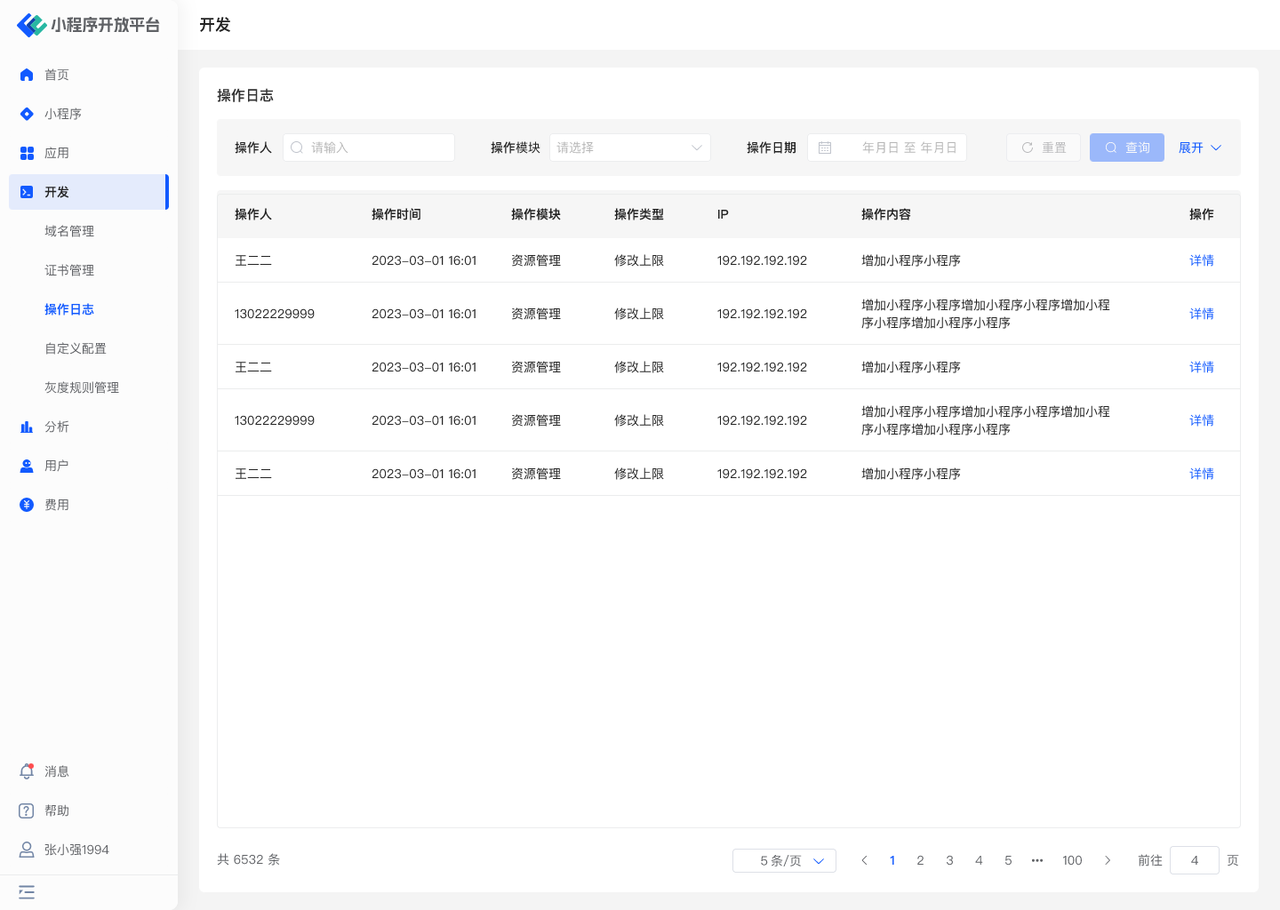Open the 操作模块 dropdown selector
The width and height of the screenshot is (1280, 910).
click(629, 148)
